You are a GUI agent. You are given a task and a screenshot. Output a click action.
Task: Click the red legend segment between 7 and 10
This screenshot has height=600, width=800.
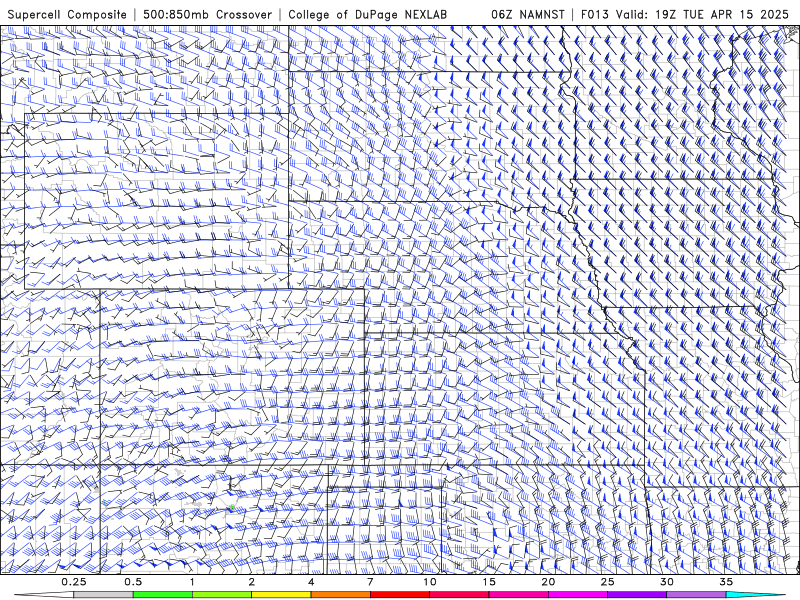[399, 595]
